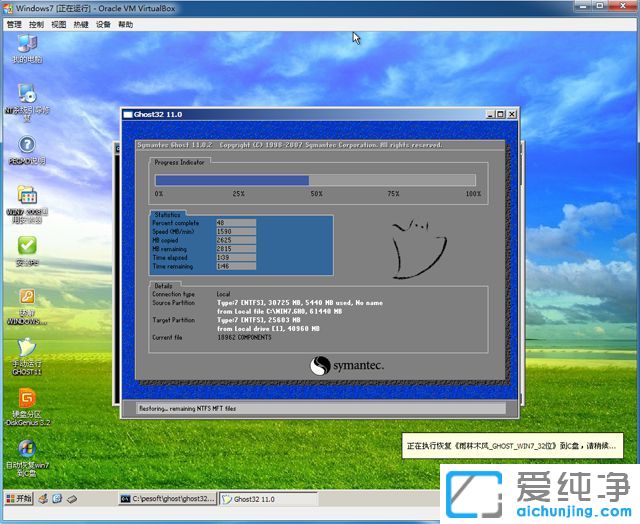640x524 pixels.
Task: Open the 管理 menu
Action: coord(14,24)
